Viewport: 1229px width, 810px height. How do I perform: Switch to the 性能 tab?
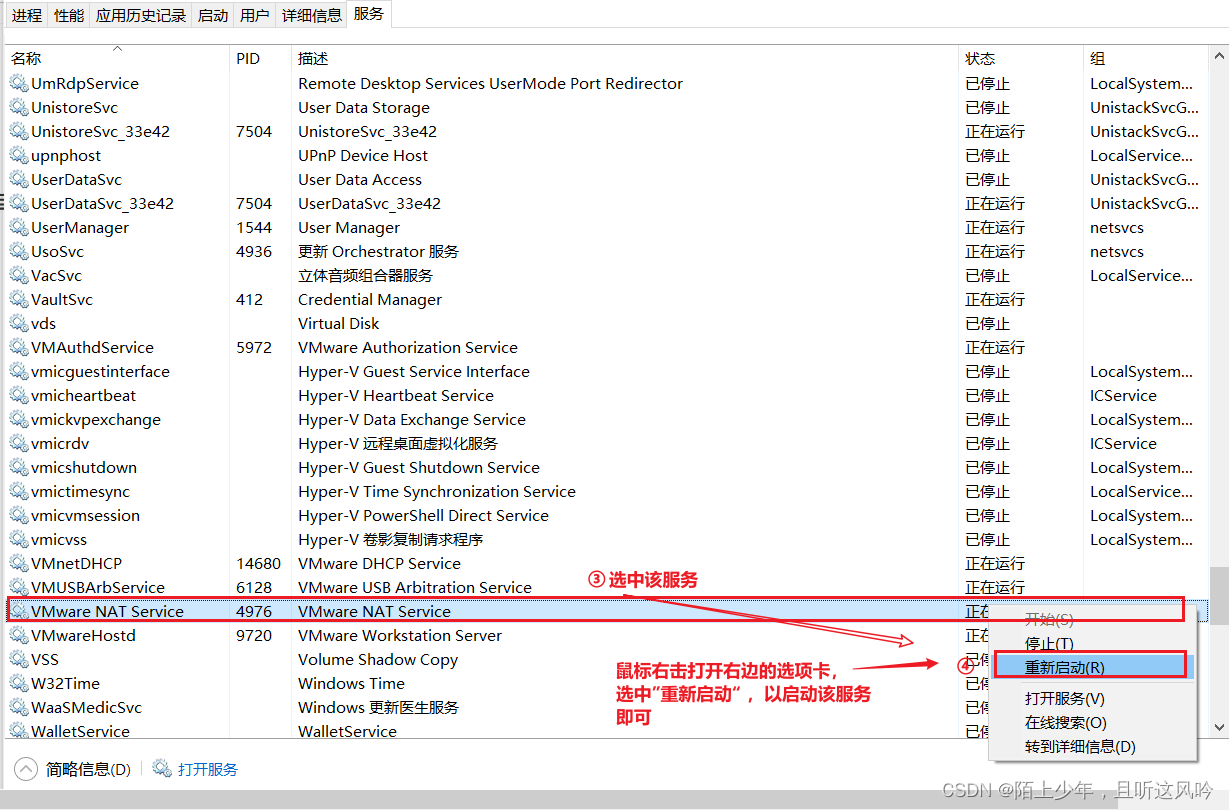[x=69, y=15]
